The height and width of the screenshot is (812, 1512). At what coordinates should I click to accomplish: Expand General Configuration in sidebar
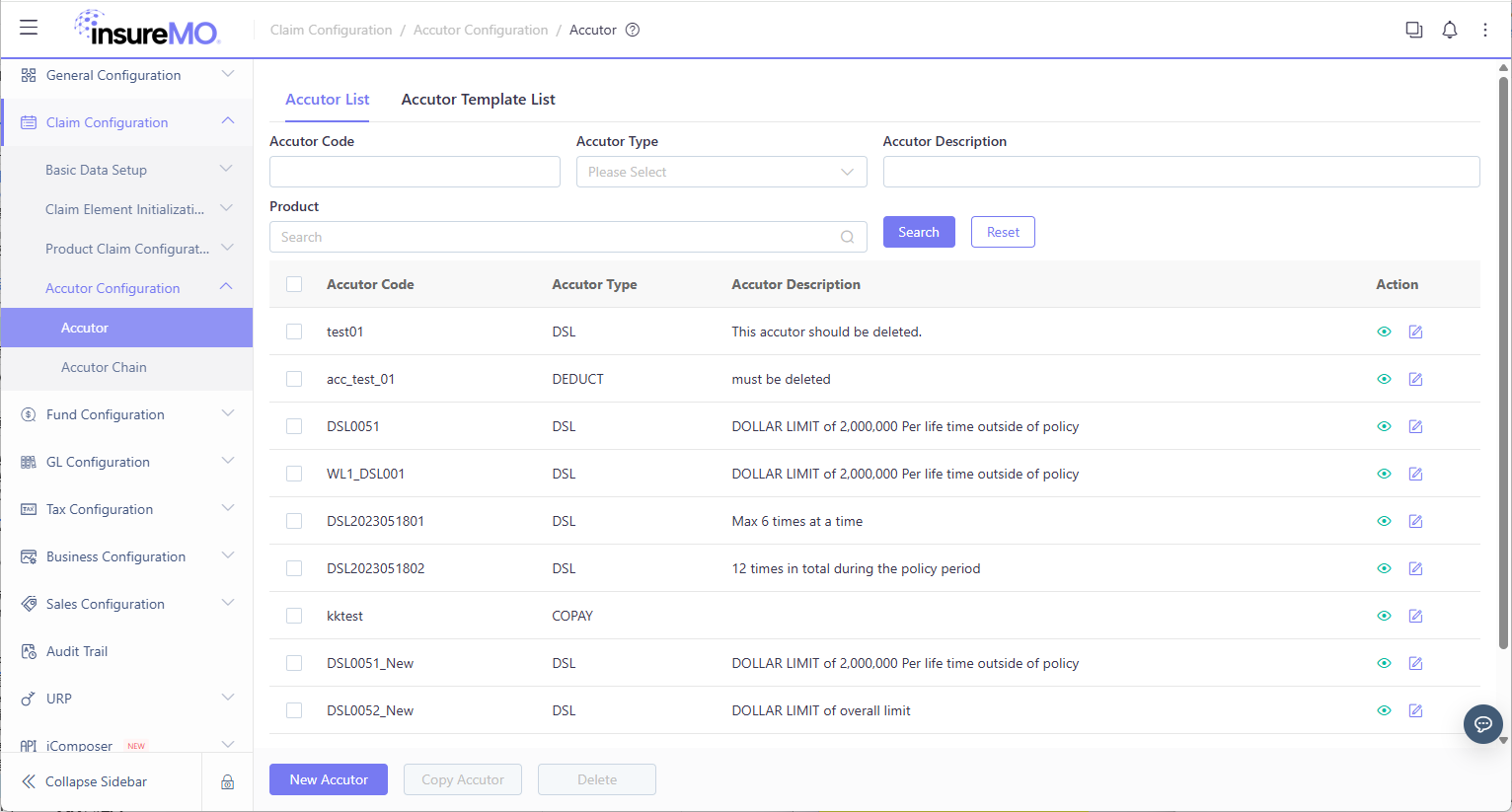(126, 75)
